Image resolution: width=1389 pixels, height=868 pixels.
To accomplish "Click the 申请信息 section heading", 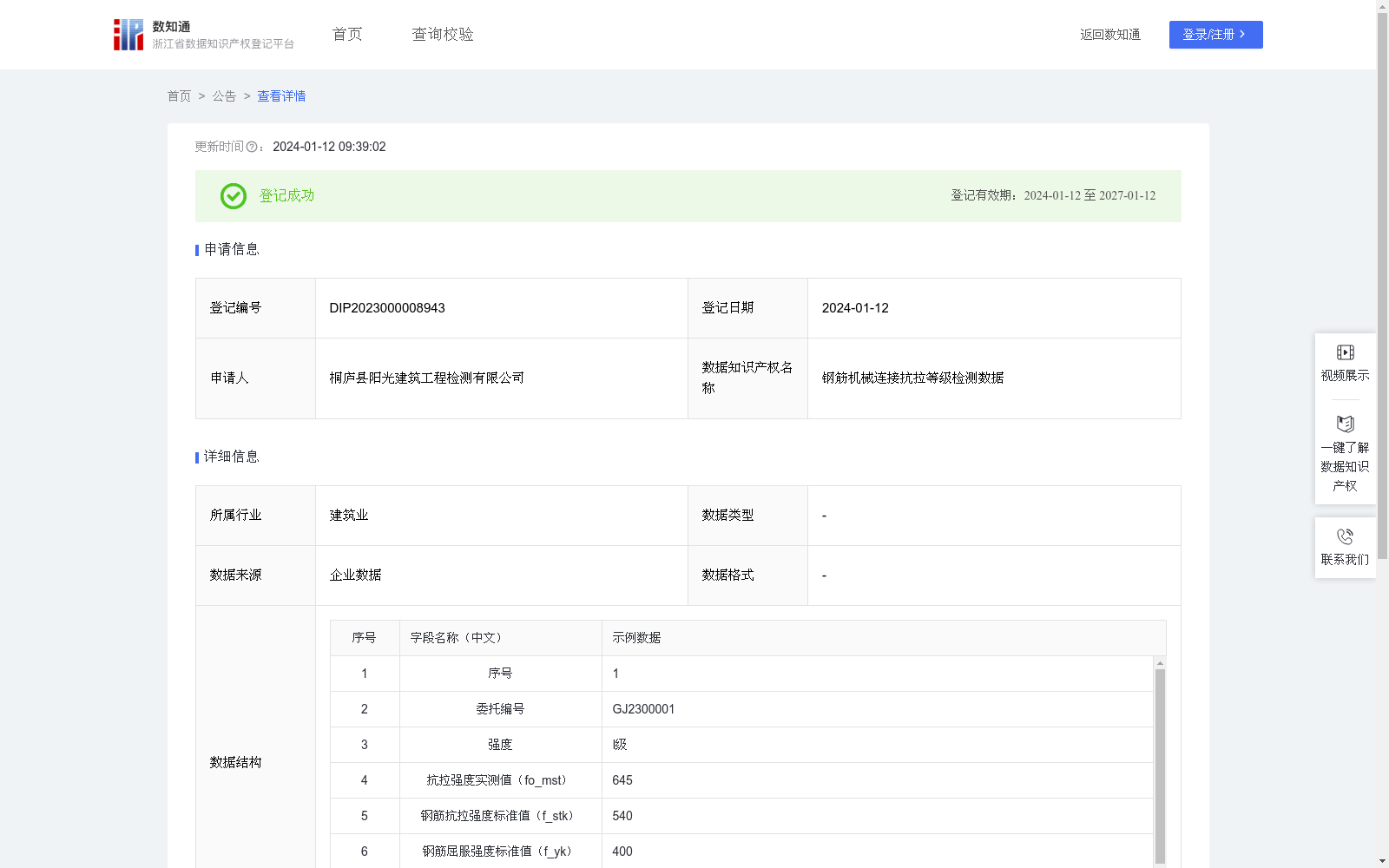I will click(231, 249).
